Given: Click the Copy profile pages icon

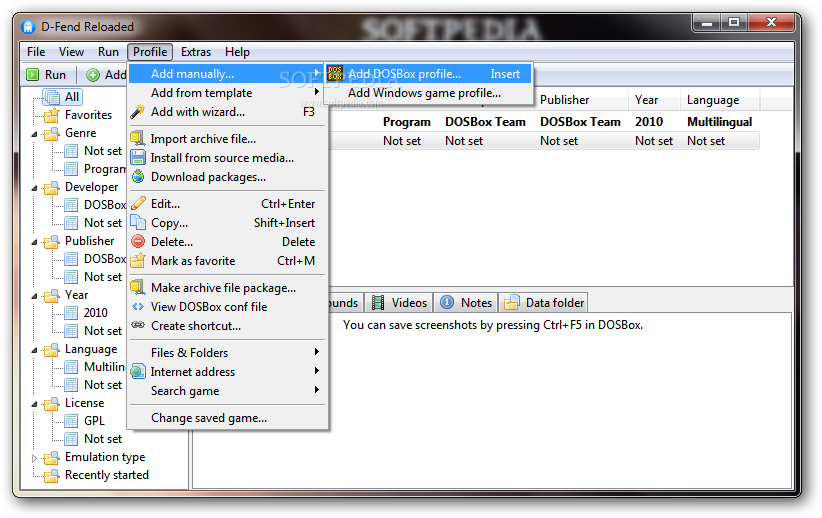Looking at the screenshot, I should (138, 222).
